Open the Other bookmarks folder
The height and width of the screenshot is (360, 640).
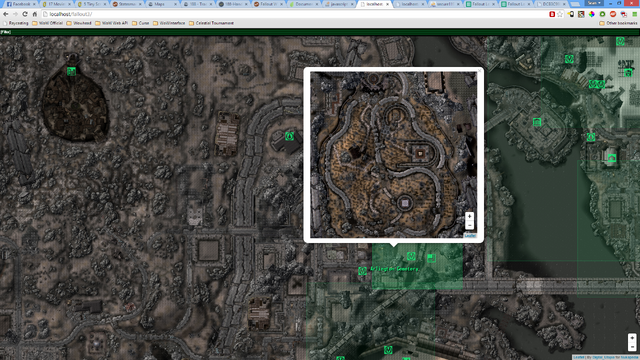tap(618, 23)
